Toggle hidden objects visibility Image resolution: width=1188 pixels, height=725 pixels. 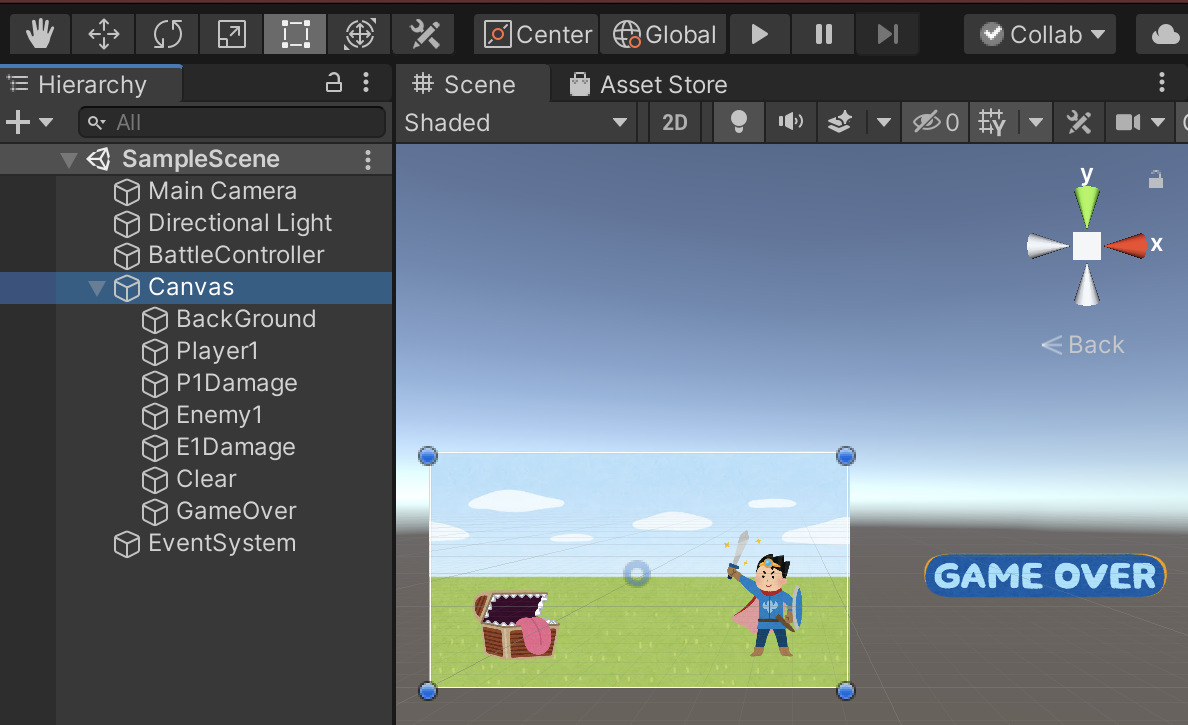(935, 123)
